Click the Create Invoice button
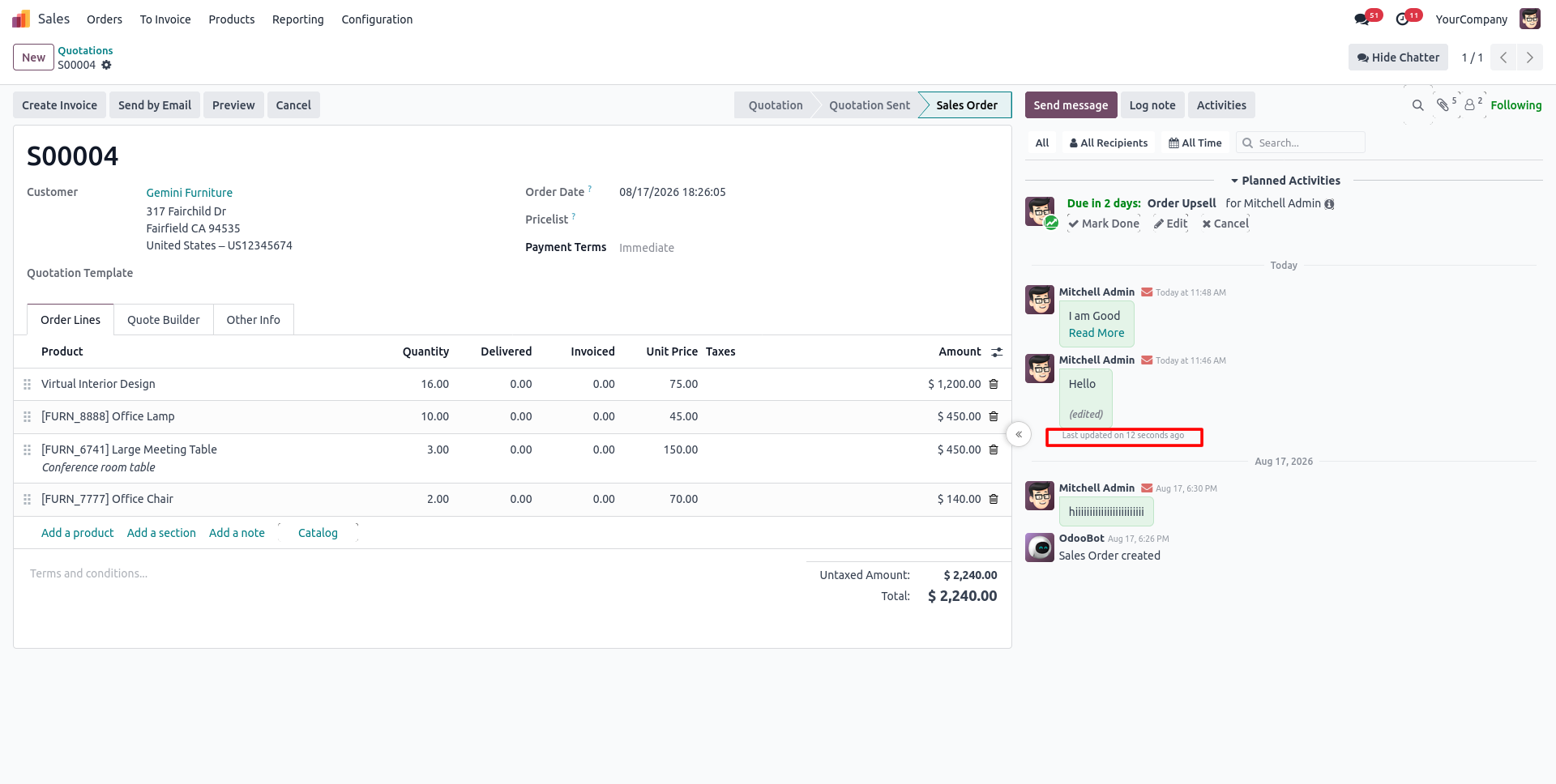This screenshot has height=784, width=1556. (59, 105)
